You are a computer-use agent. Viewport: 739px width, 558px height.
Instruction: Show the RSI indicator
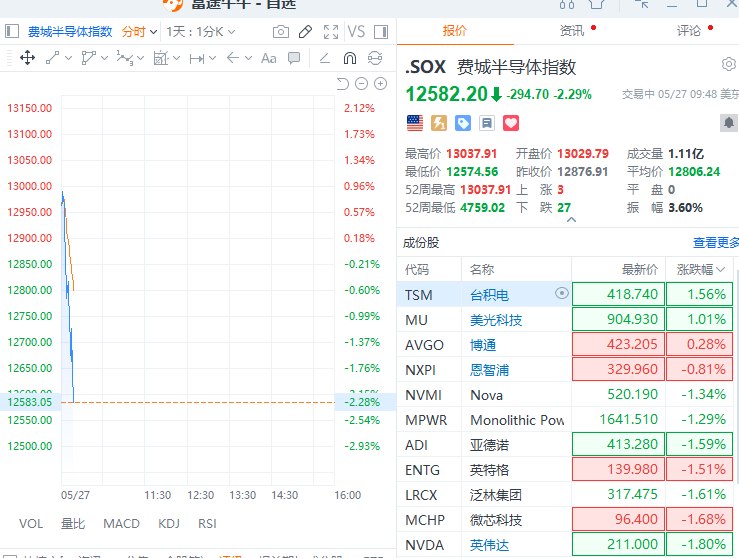(x=207, y=524)
